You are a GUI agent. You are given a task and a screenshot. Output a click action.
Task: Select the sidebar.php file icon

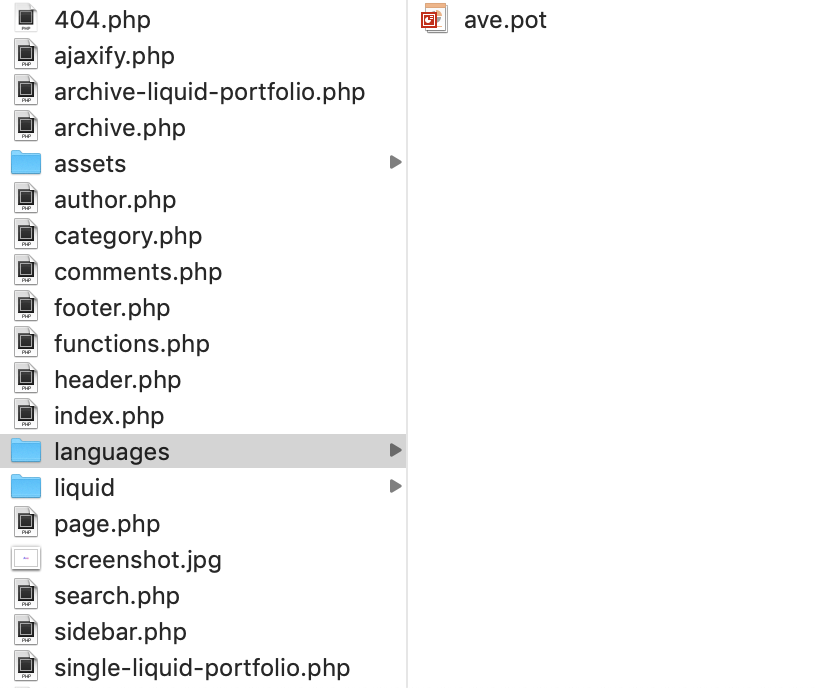point(26,631)
